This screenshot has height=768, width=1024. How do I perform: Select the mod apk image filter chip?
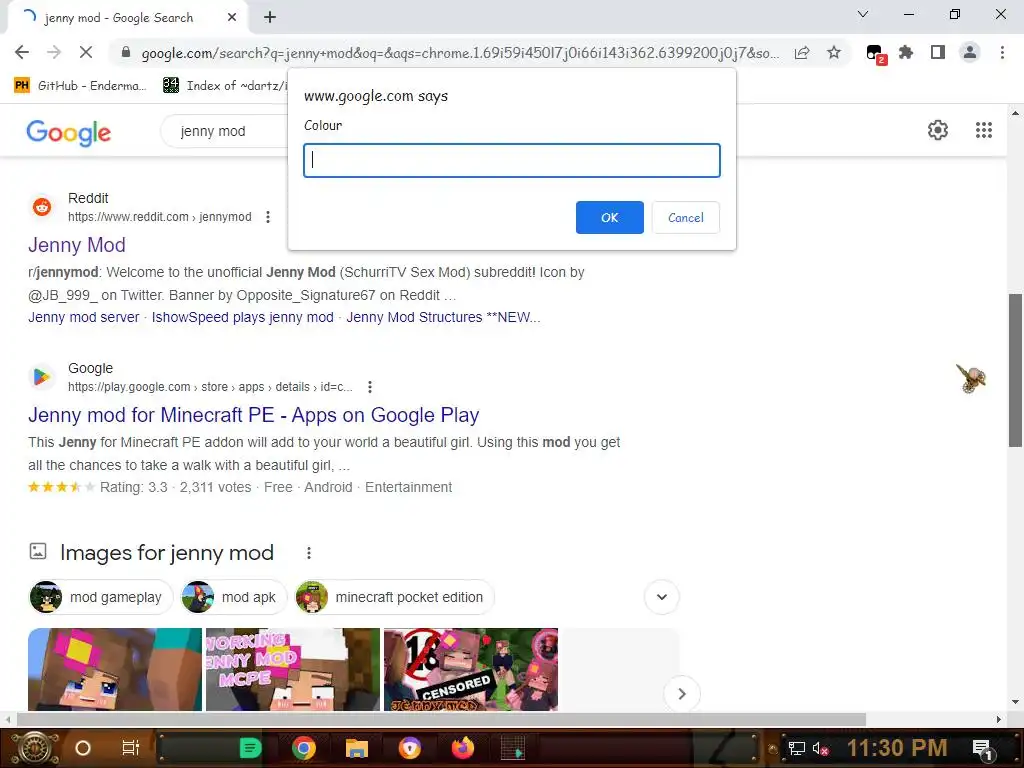(x=234, y=597)
